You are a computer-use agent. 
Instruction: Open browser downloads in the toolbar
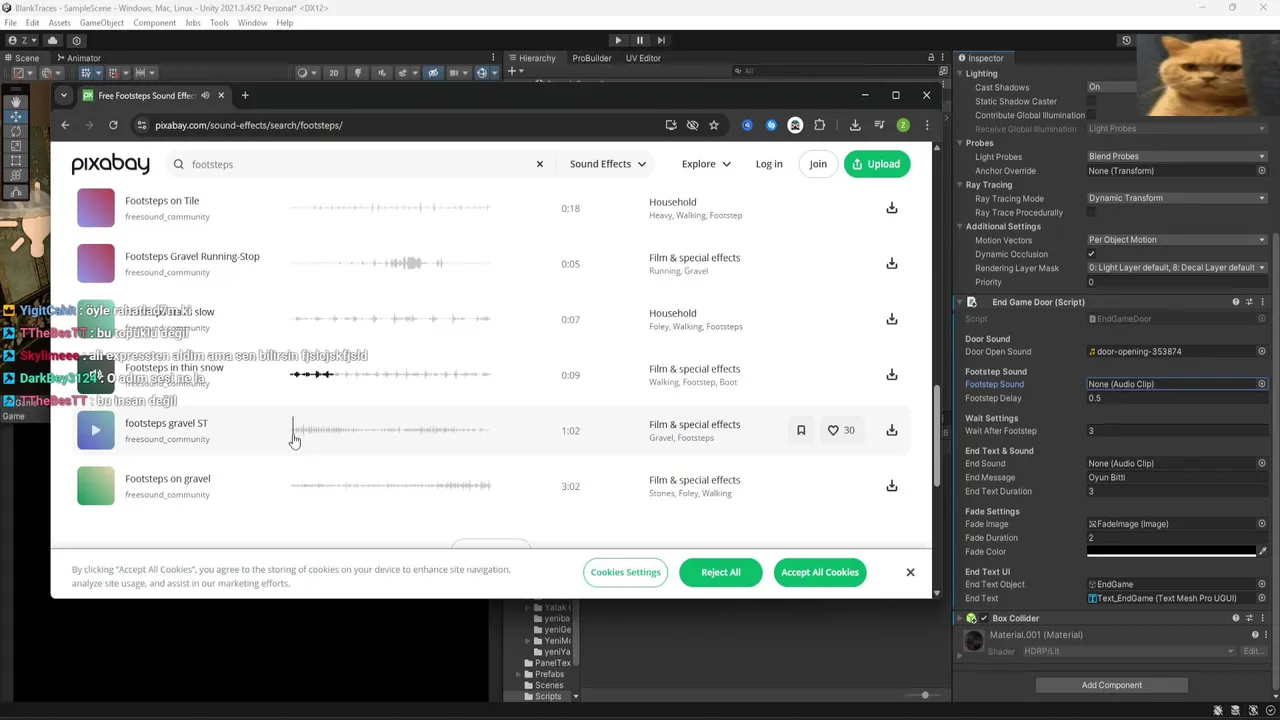[855, 125]
